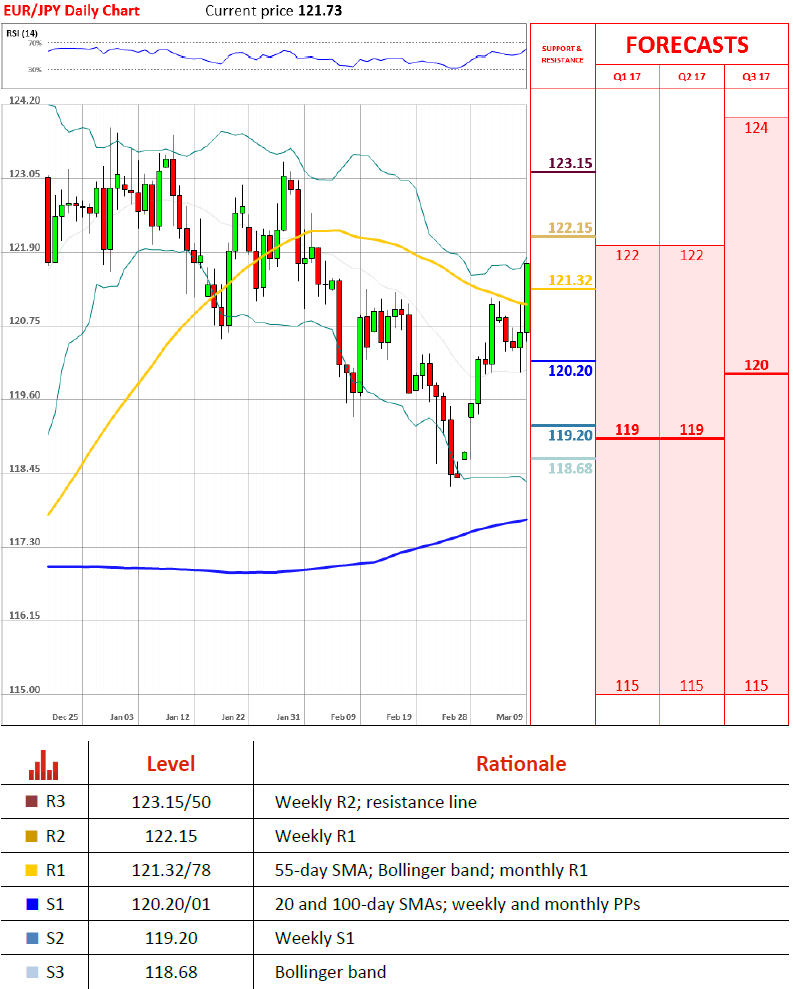793x989 pixels.
Task: Click the 120.20/01 level cell
Action: pyautogui.click(x=171, y=904)
